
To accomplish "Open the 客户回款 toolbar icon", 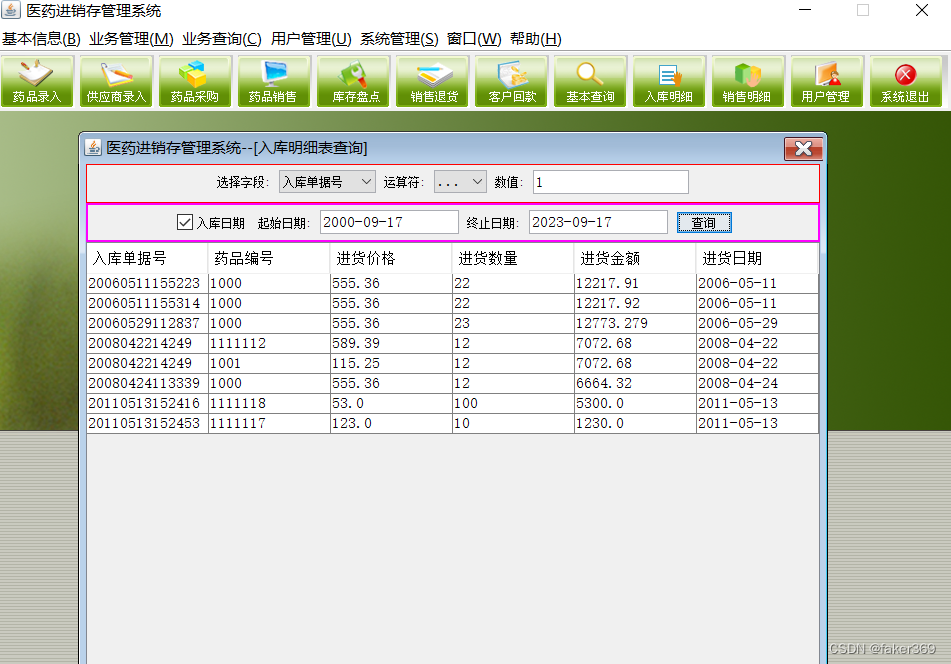I will [x=511, y=81].
